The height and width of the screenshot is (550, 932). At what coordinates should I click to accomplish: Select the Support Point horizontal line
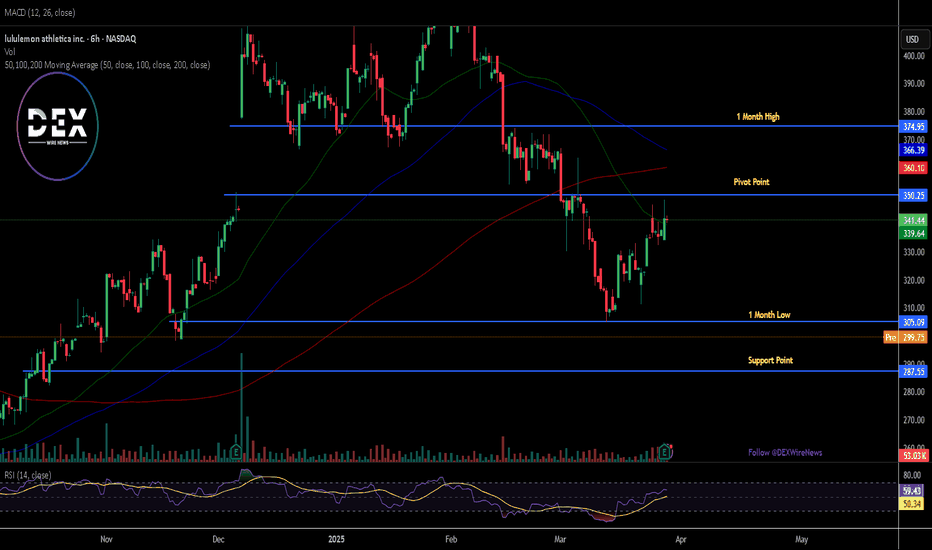[460, 371]
